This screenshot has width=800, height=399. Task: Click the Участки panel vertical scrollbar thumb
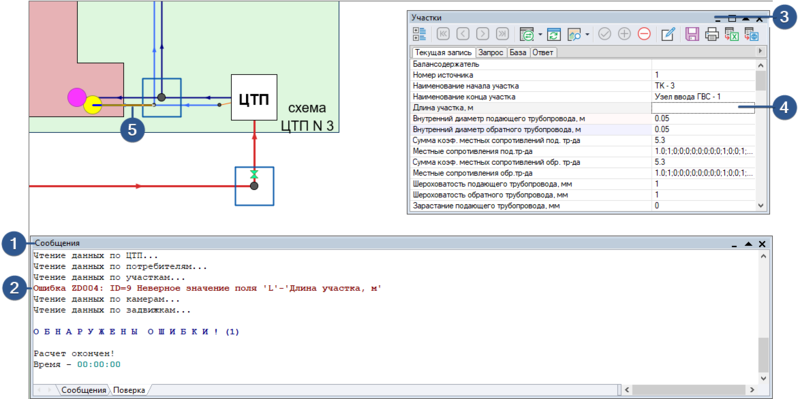pyautogui.click(x=760, y=81)
